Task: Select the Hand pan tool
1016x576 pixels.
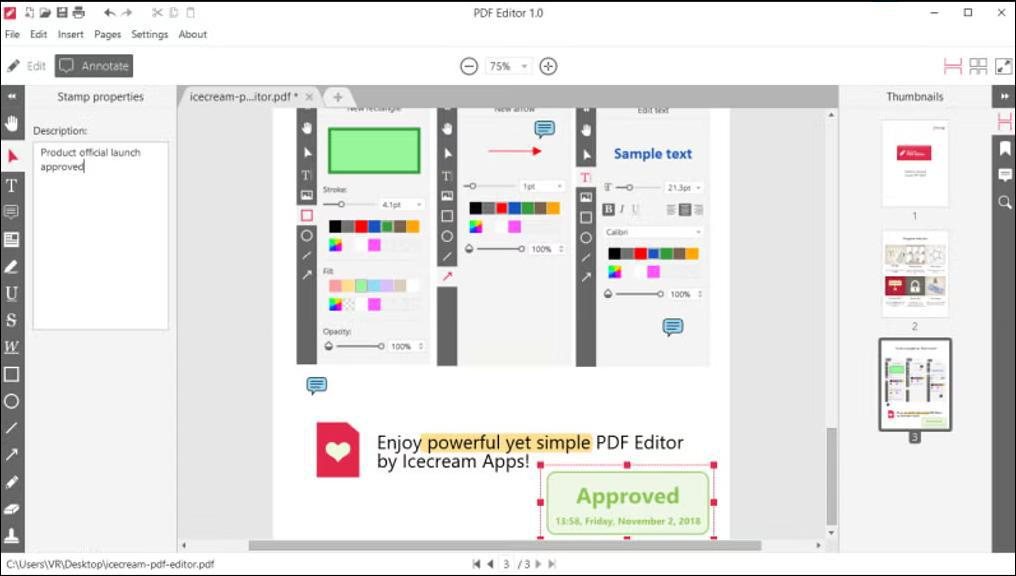Action: tap(12, 123)
